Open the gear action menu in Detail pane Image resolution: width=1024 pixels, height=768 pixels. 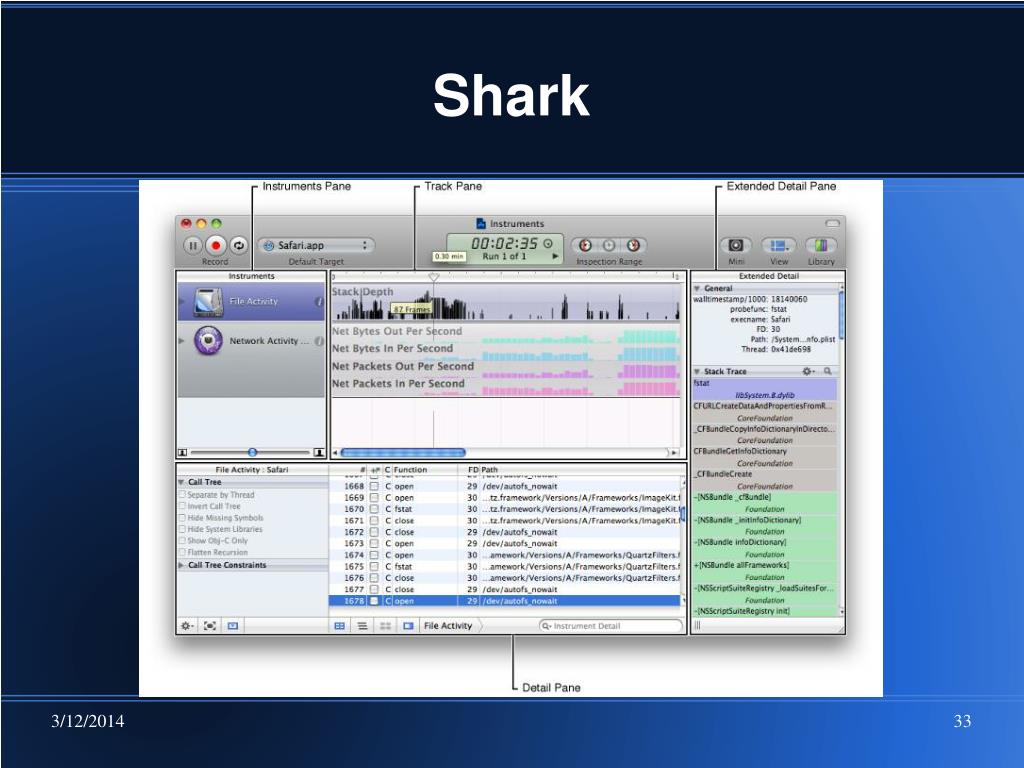[187, 626]
